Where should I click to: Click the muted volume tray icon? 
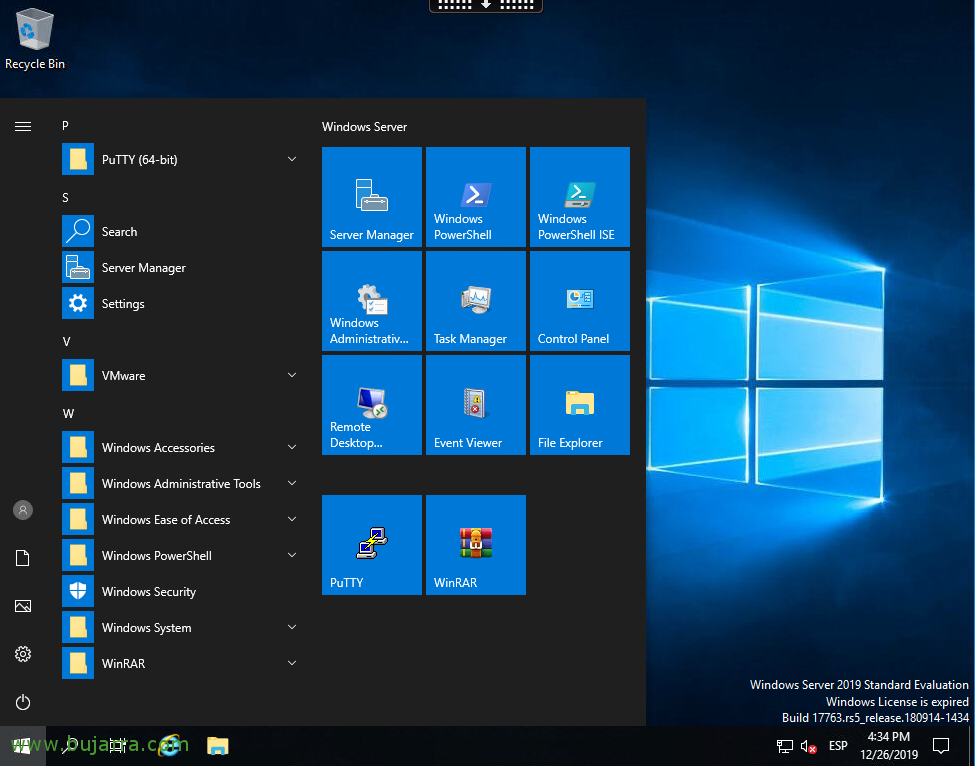808,746
